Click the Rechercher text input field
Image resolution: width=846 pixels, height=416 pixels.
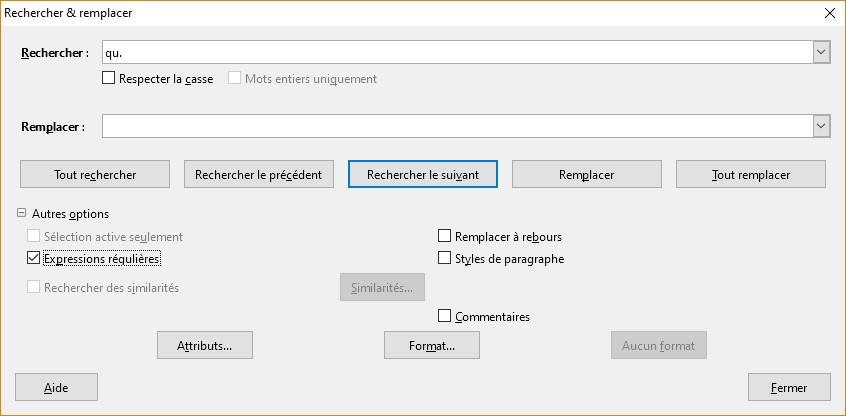click(456, 52)
